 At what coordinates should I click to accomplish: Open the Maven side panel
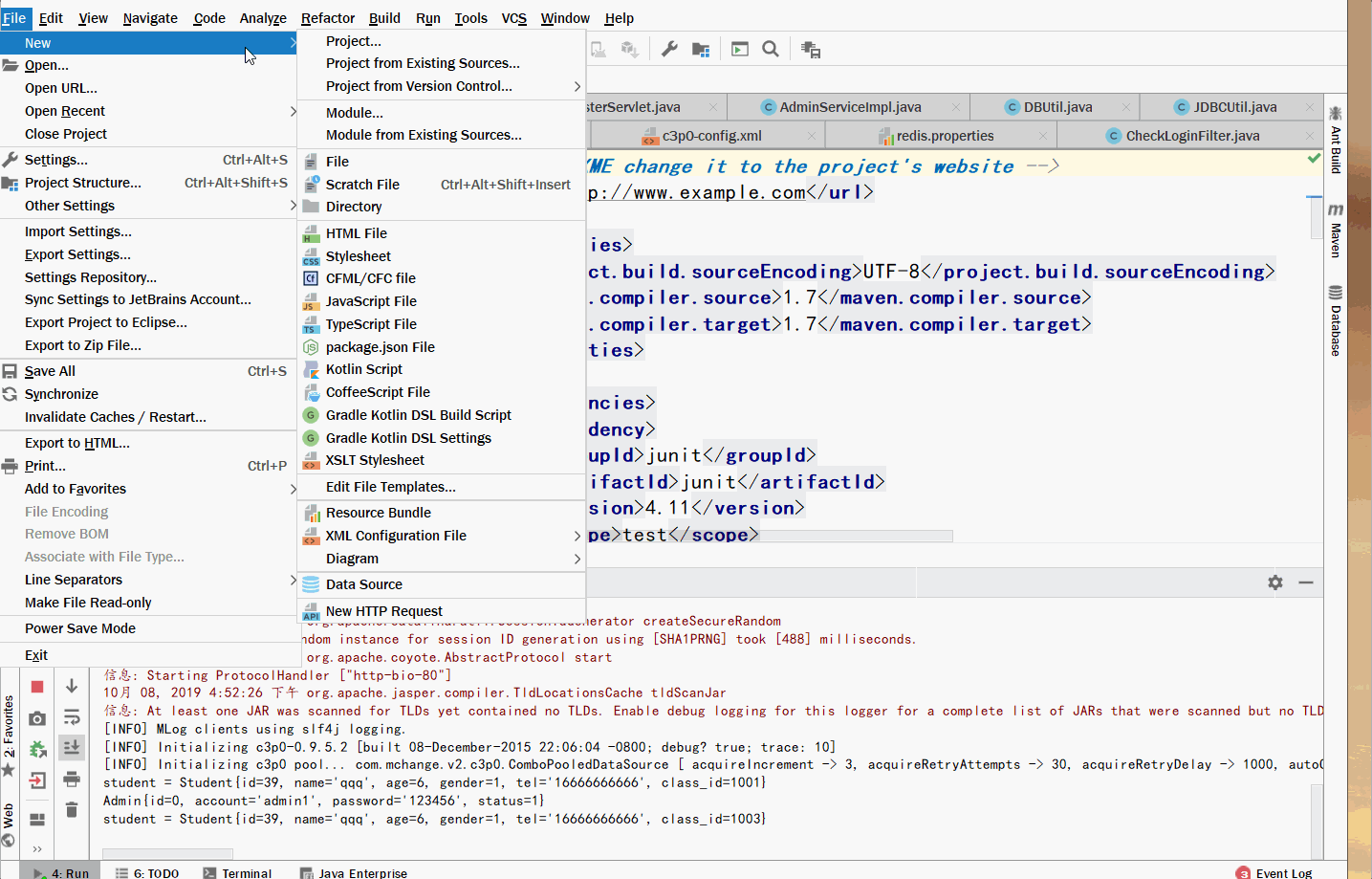coord(1336,230)
